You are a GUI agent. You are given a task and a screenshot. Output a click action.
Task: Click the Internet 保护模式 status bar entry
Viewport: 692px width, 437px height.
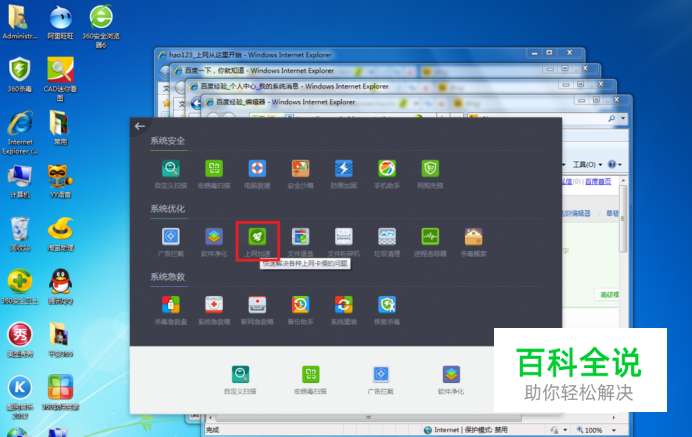[466, 430]
